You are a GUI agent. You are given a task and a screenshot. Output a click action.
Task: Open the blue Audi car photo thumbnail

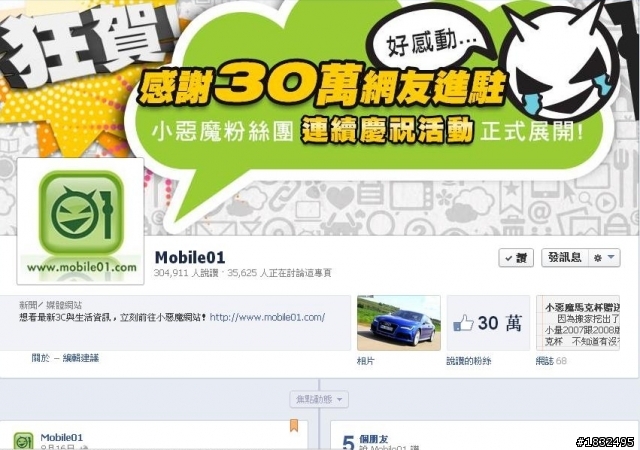[399, 323]
